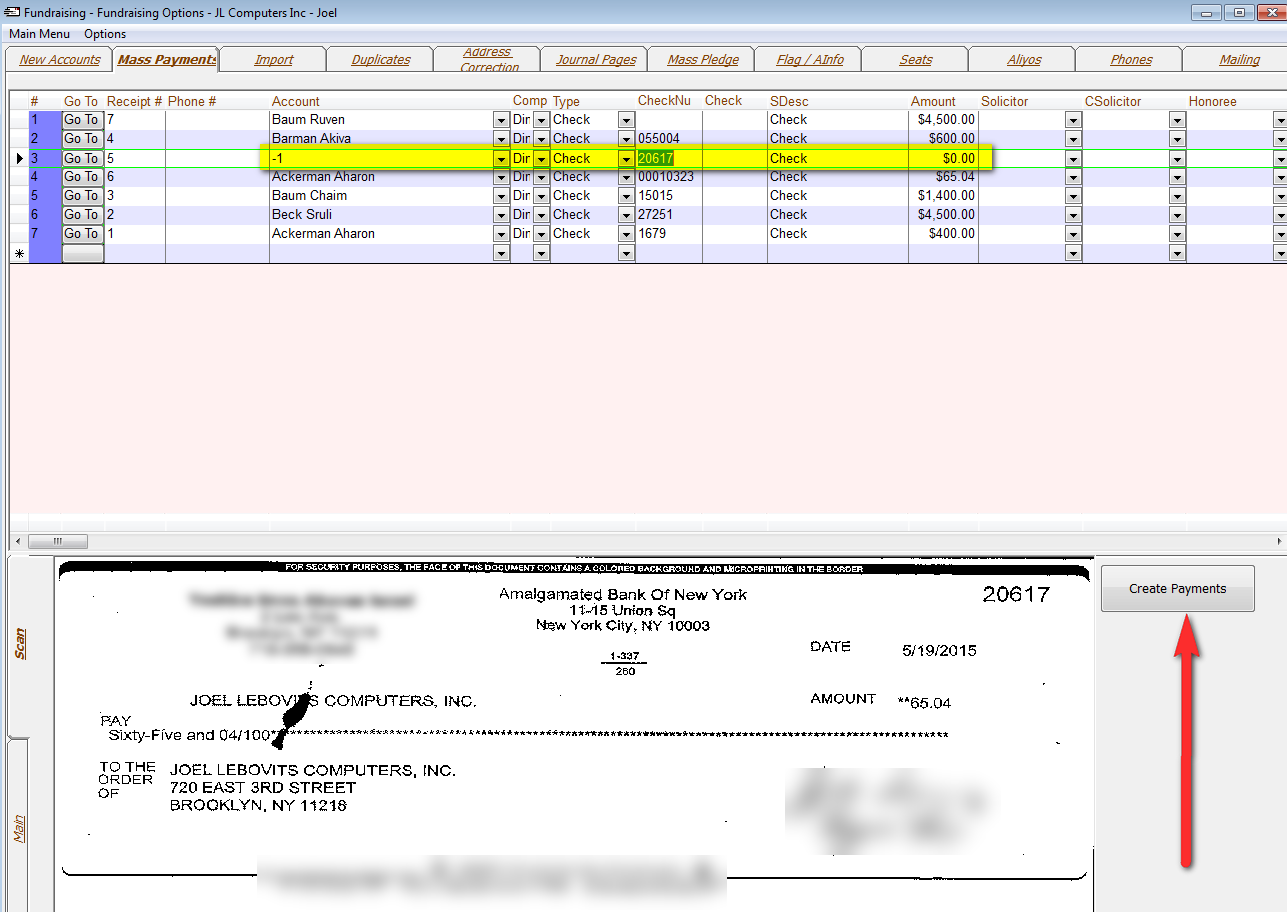The height and width of the screenshot is (912, 1287).
Task: Click the Account field containing -1
Action: [x=381, y=158]
